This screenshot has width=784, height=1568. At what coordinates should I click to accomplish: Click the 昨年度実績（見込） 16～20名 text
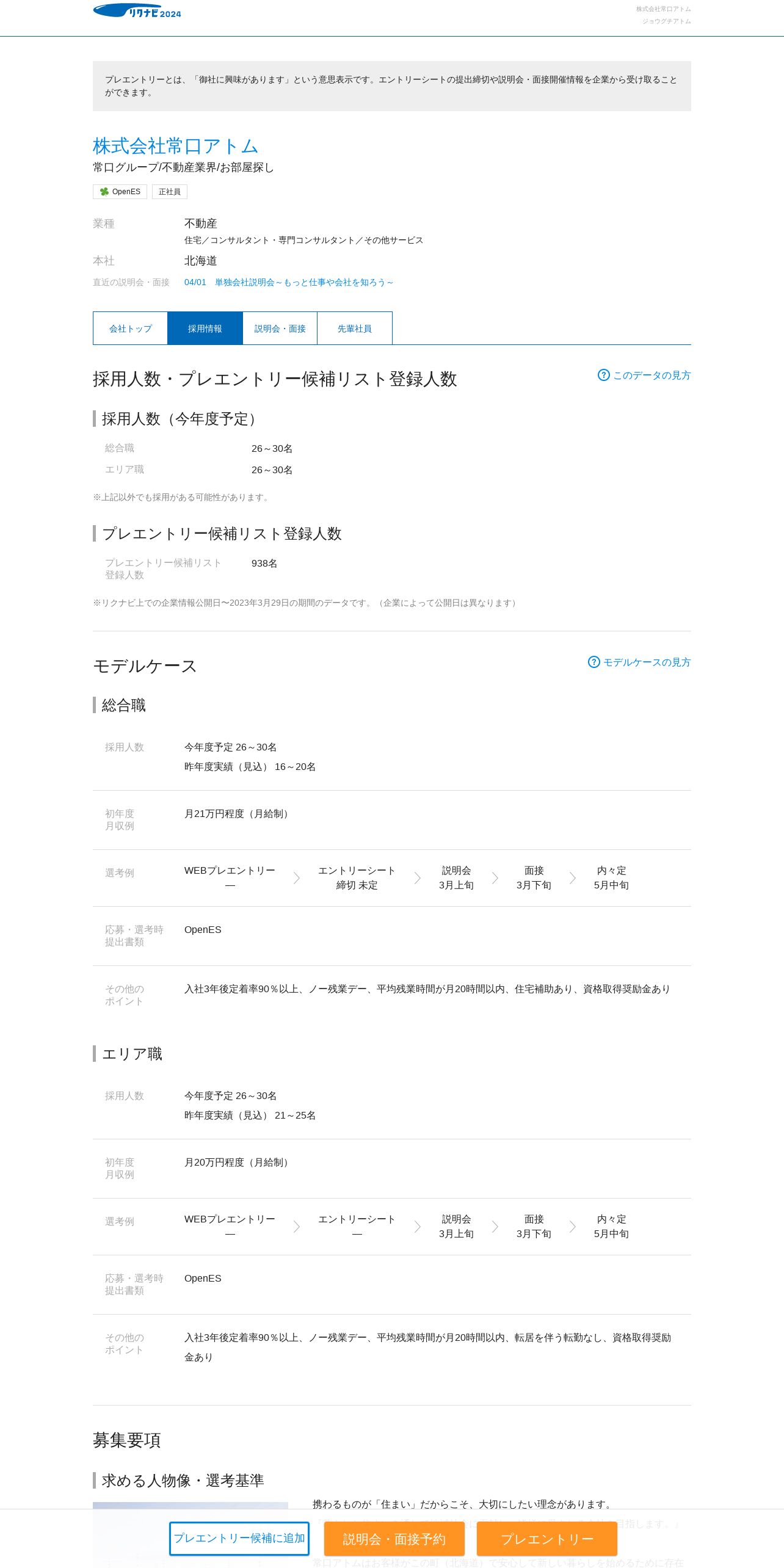[250, 766]
